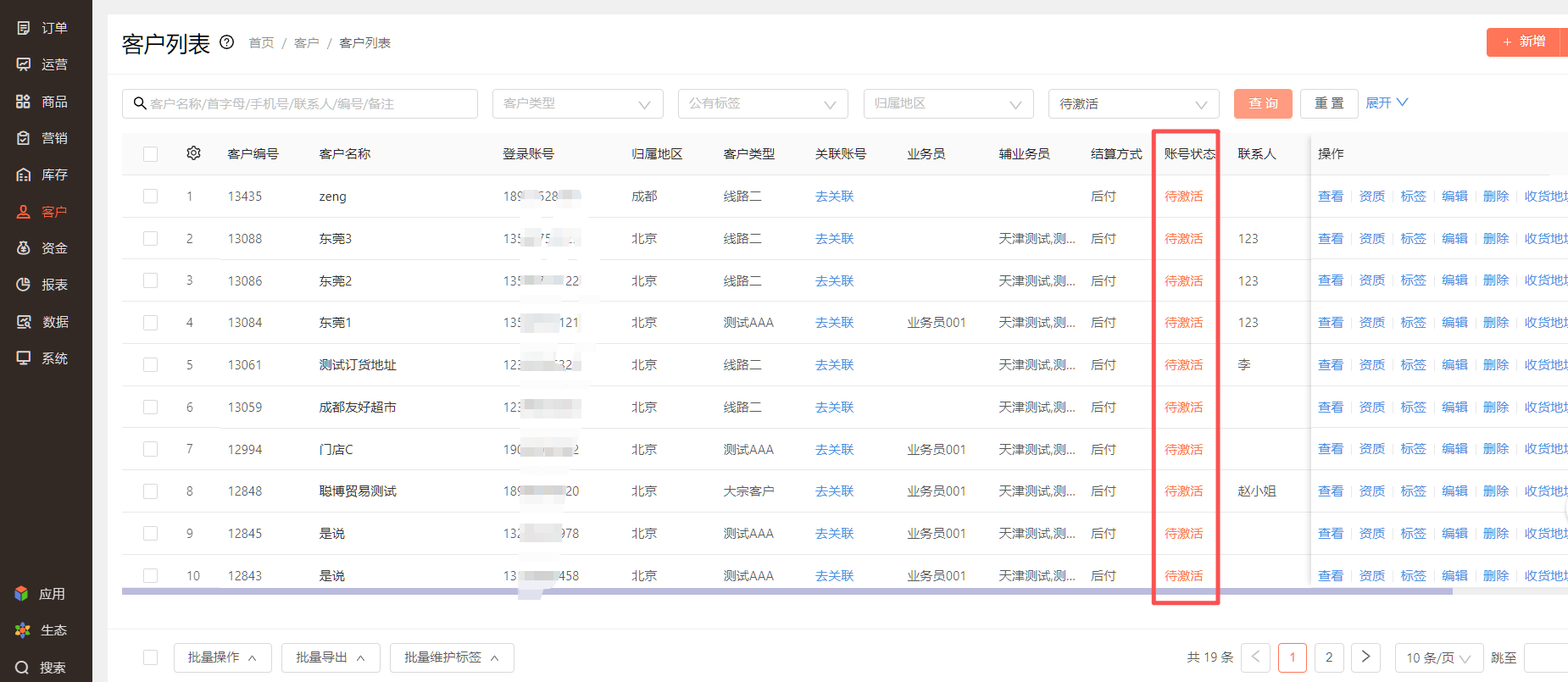Screen dimensions: 1568x682
Task: Click the 重置 reset button
Action: (1329, 103)
